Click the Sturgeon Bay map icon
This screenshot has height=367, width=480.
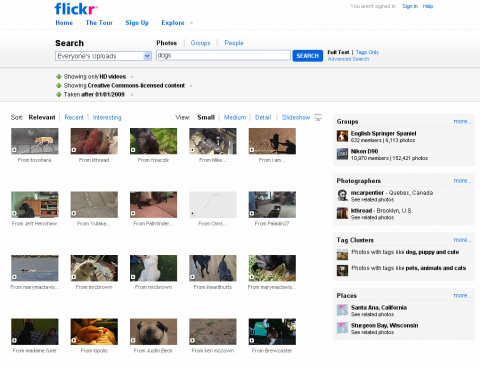342,328
